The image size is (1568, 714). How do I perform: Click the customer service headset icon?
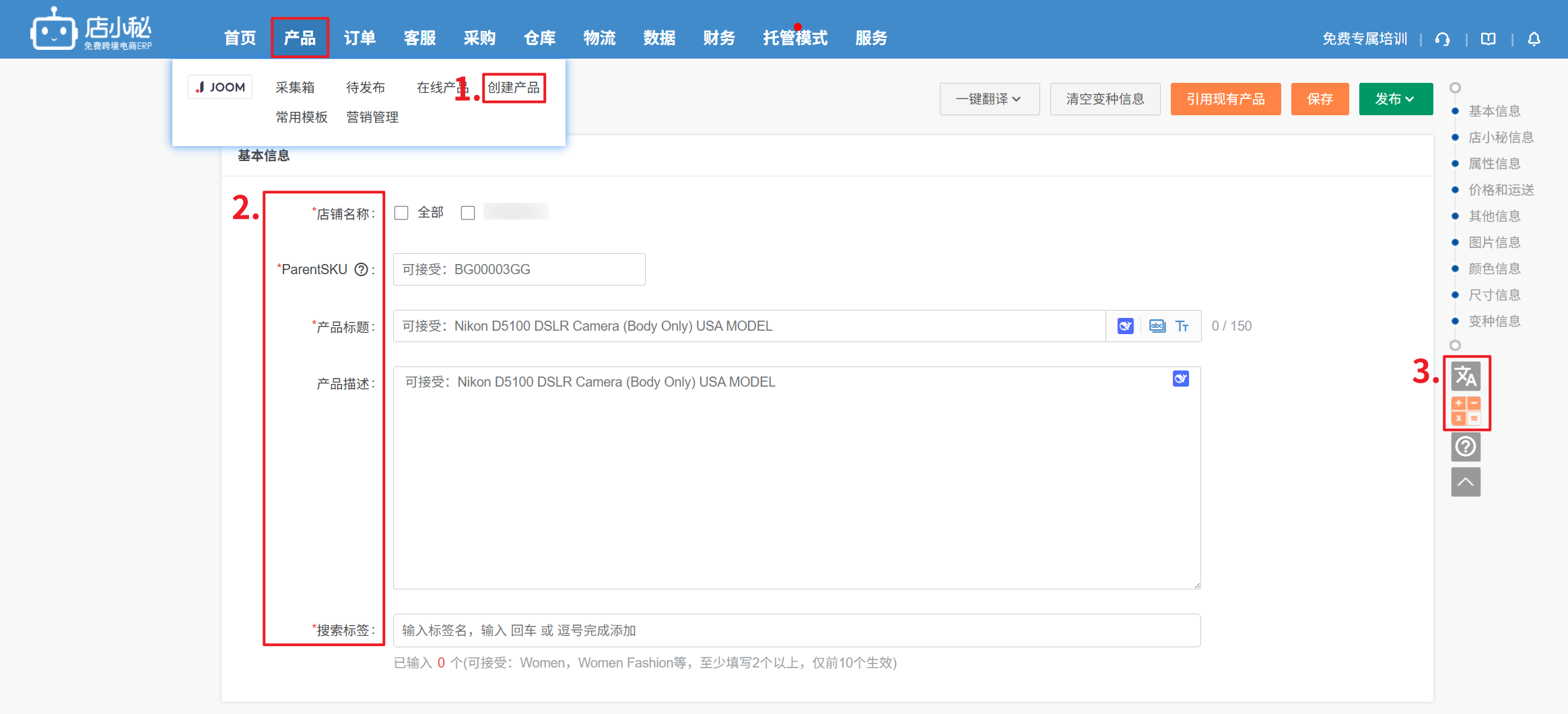(1442, 39)
